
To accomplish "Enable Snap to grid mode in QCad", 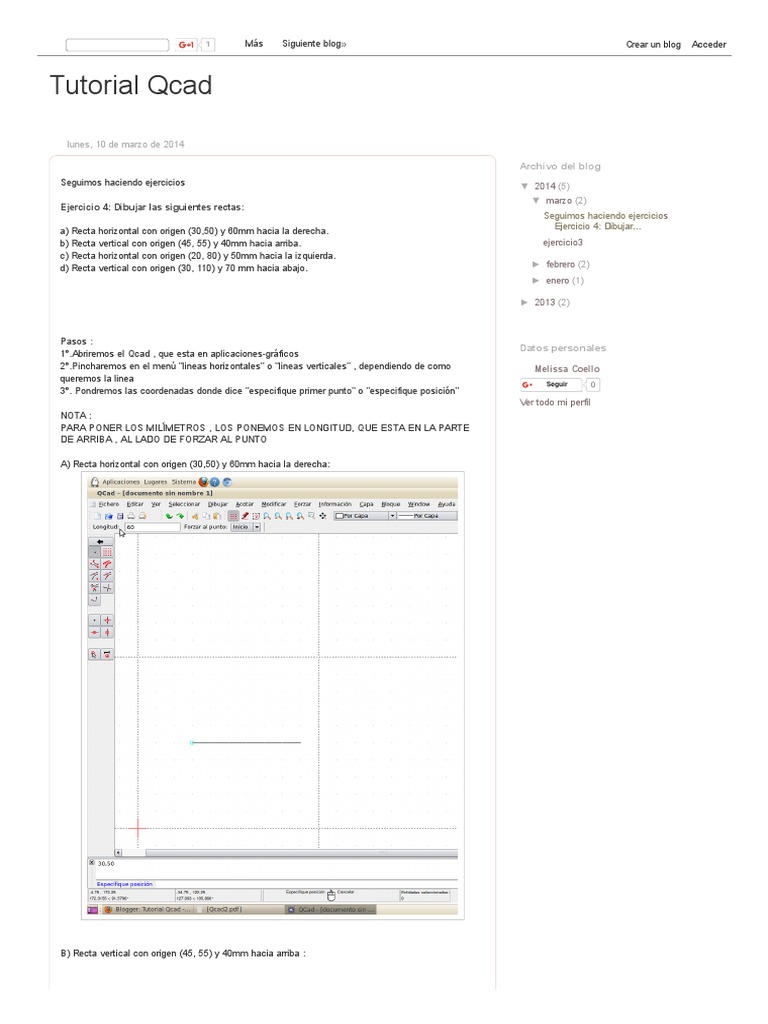I will coord(107,552).
